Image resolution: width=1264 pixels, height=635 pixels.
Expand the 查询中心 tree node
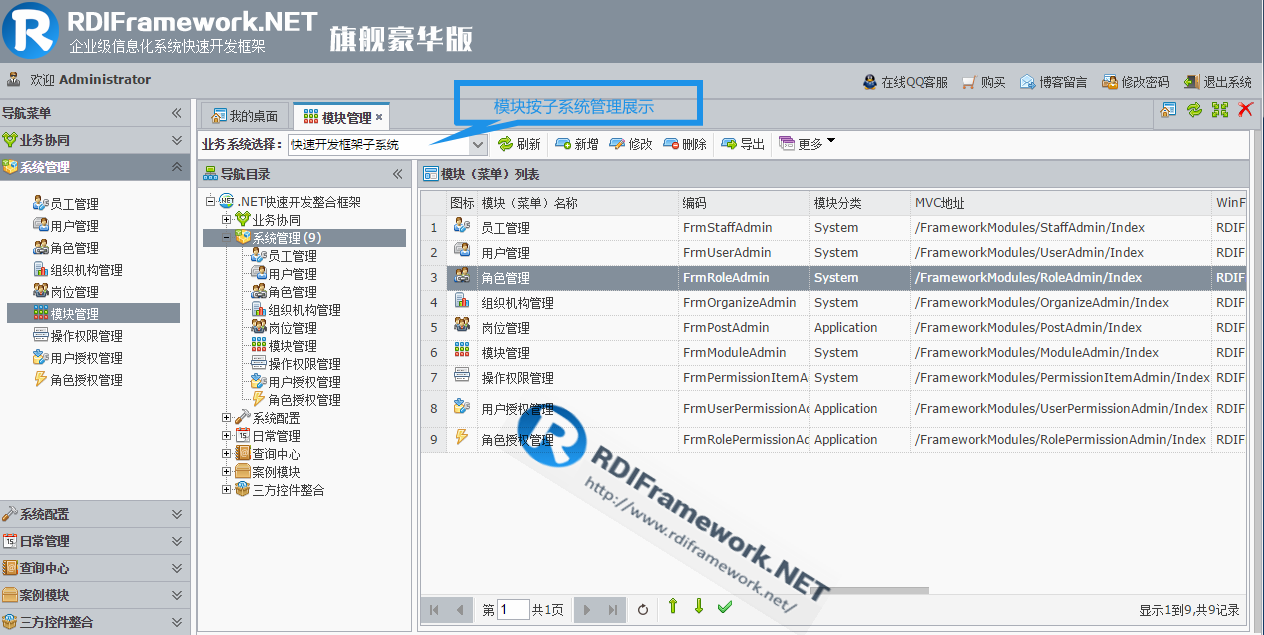(227, 454)
